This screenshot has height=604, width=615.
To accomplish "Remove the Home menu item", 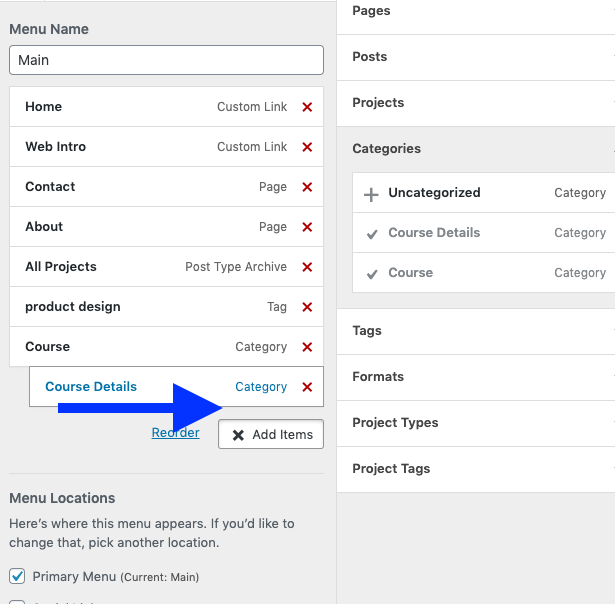I will coord(307,107).
